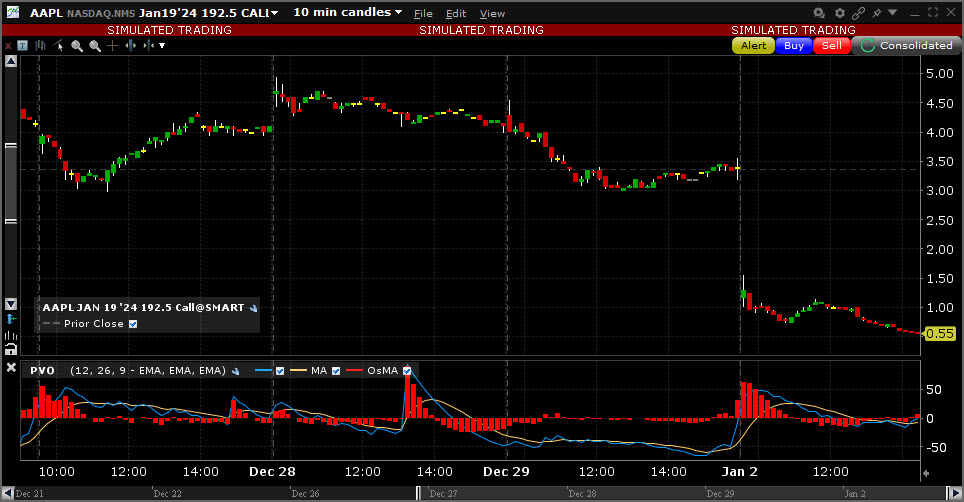Click the red X icon in chart toolbar
This screenshot has height=502, width=964.
coord(8,45)
